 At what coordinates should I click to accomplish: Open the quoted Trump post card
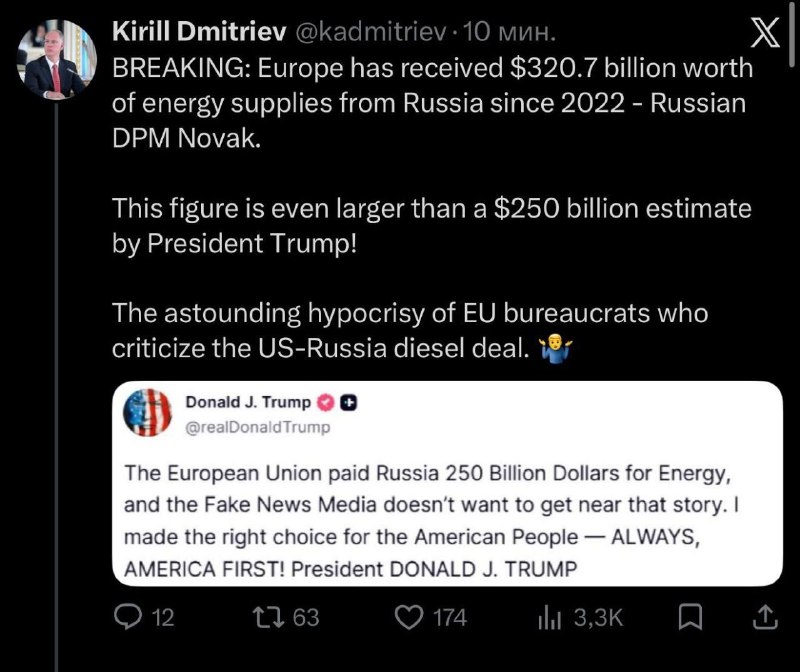(x=447, y=483)
